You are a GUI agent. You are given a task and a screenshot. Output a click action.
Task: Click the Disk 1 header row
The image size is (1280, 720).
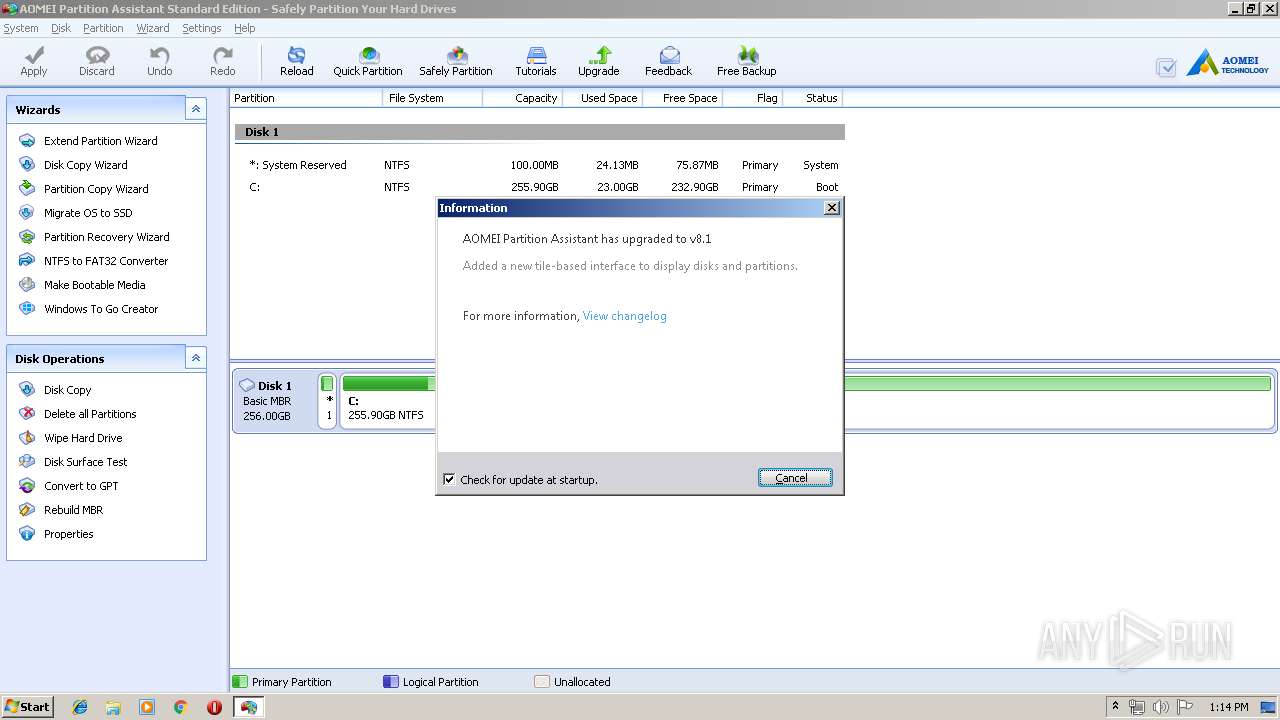tap(540, 132)
